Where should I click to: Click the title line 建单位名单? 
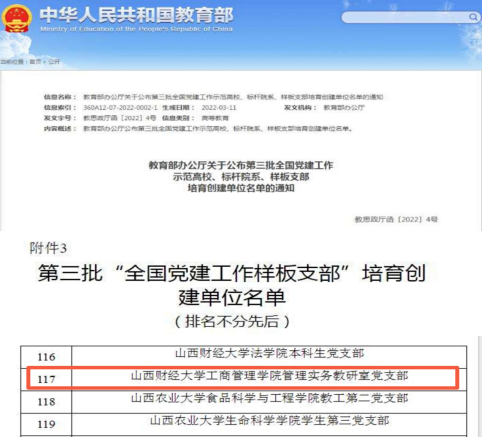[232, 298]
